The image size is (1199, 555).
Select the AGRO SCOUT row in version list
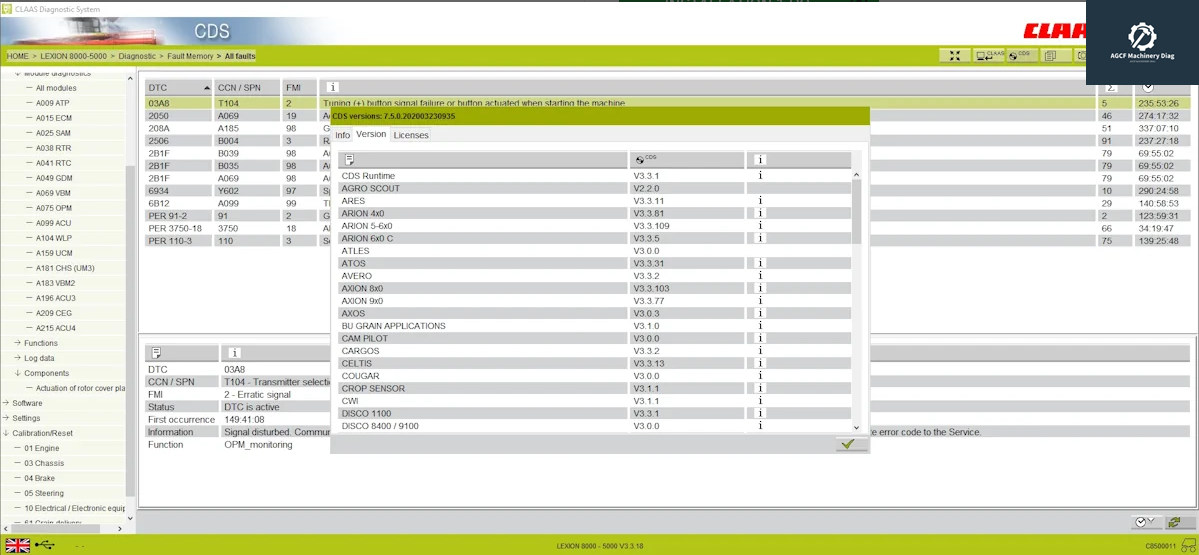coord(594,188)
